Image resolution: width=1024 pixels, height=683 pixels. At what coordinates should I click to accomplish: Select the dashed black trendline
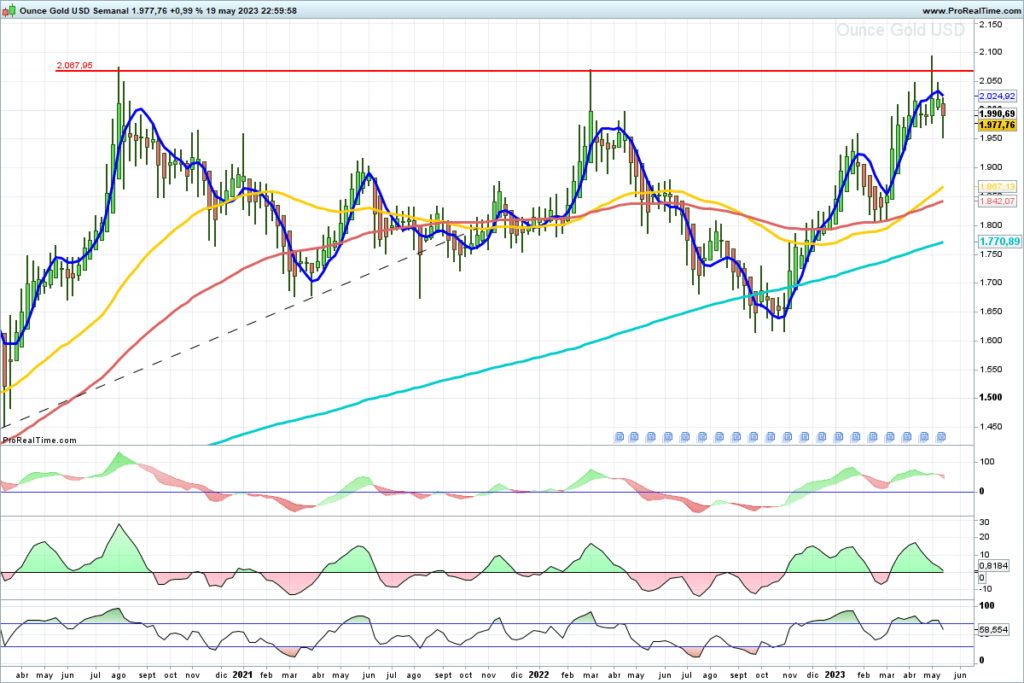click(232, 330)
